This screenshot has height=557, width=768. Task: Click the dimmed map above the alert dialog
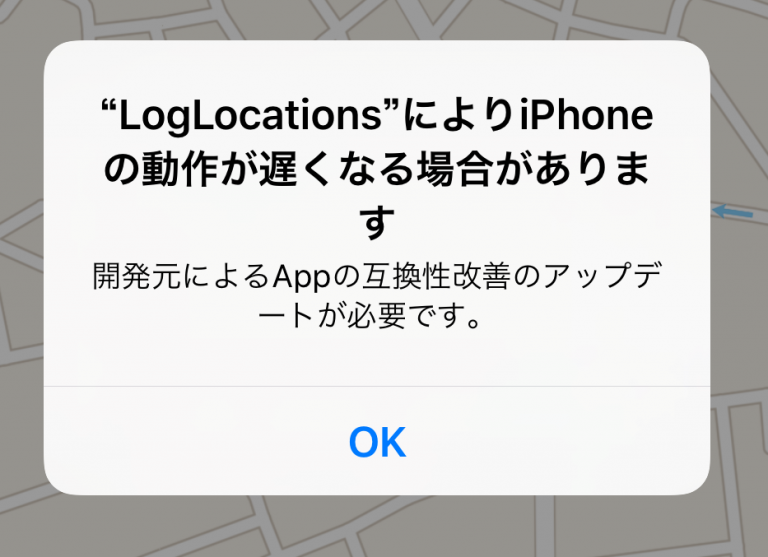click(x=377, y=20)
